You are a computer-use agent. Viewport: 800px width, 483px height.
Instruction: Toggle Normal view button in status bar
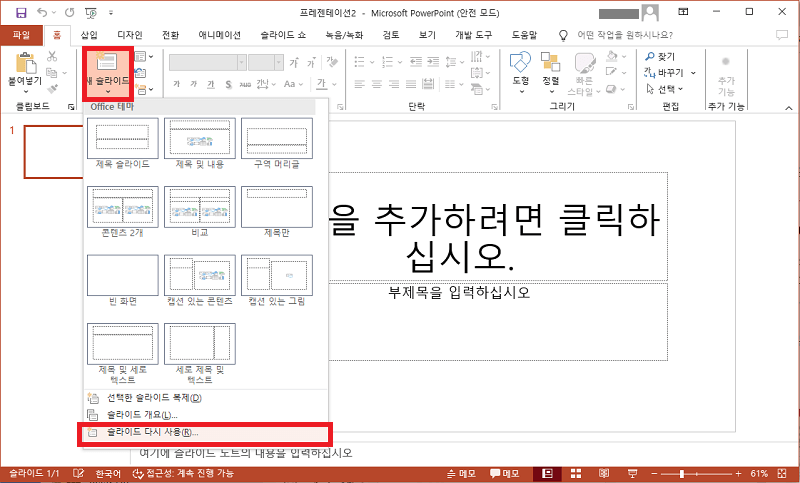click(547, 473)
